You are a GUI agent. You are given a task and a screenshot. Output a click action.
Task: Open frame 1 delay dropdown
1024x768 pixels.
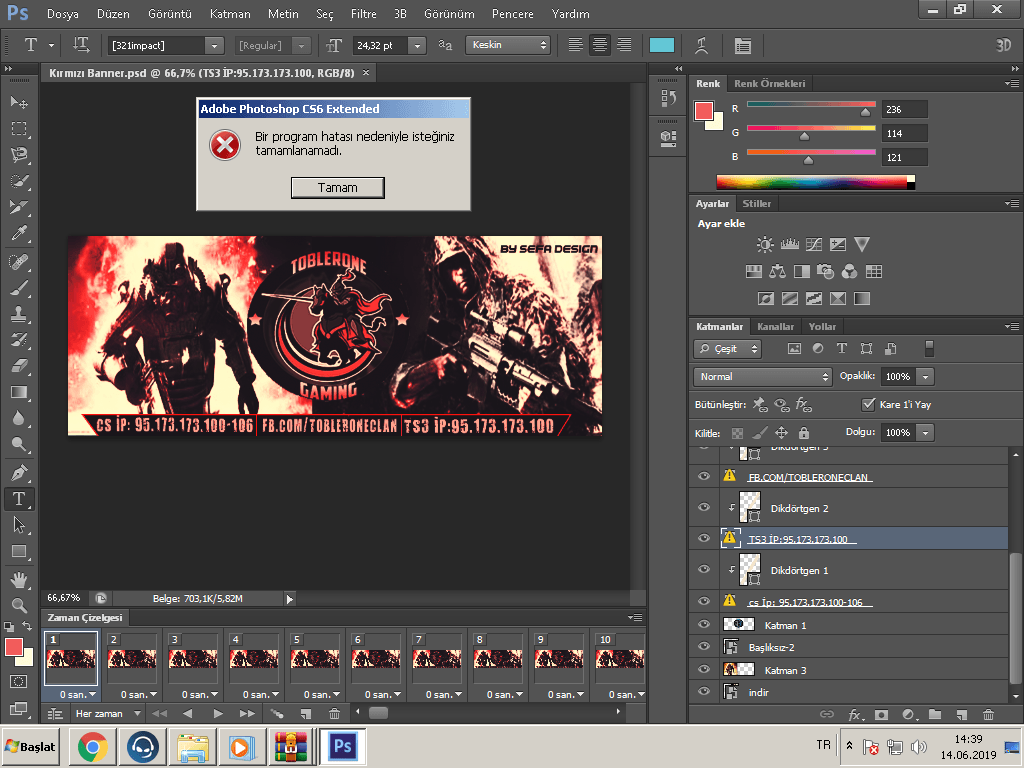93,695
